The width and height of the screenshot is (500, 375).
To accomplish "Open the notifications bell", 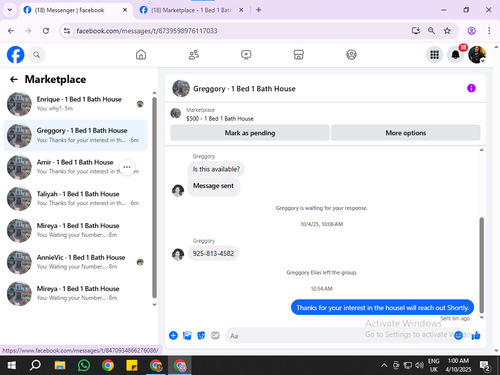I will (456, 55).
